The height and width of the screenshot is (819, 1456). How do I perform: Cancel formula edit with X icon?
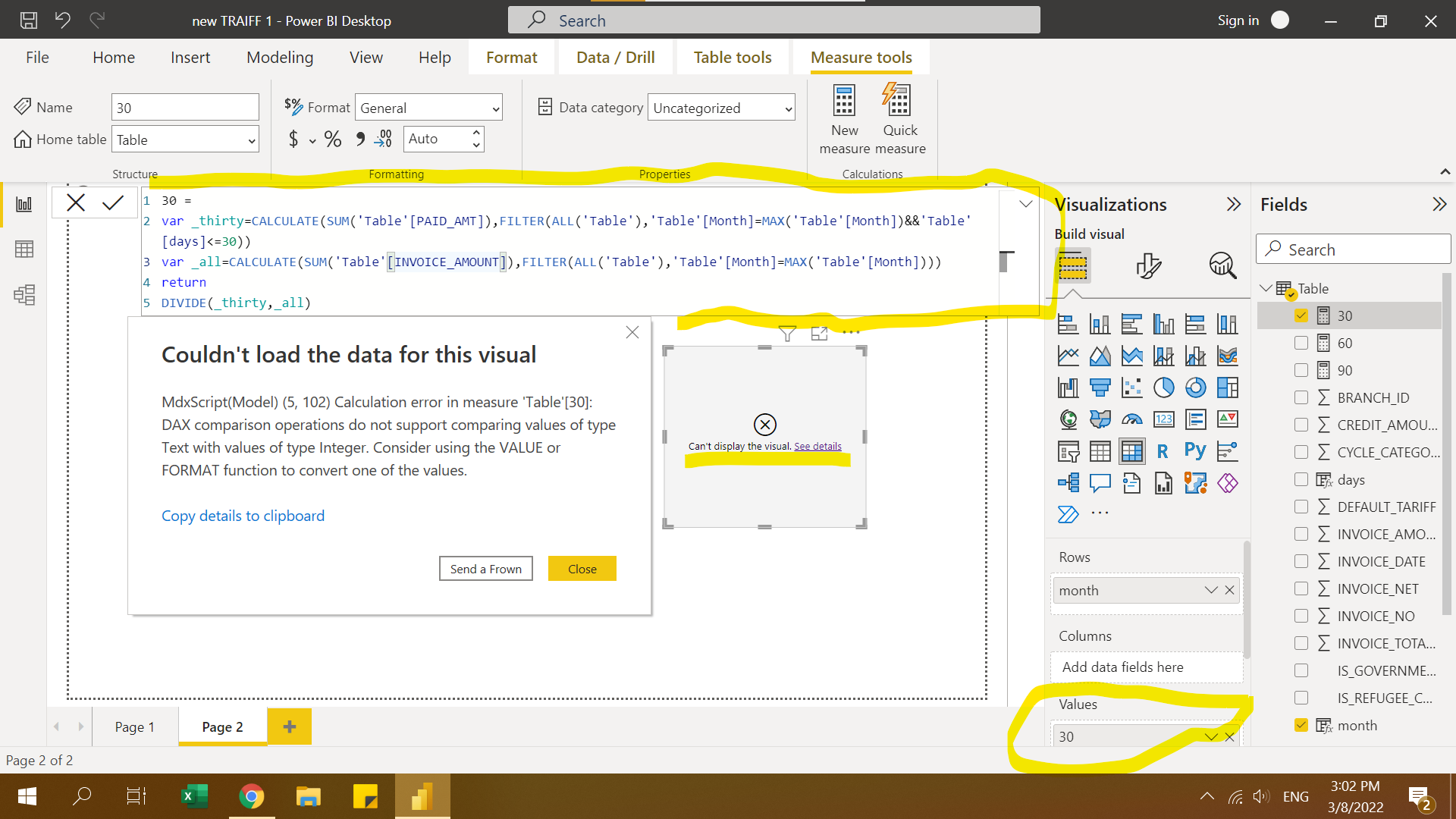pyautogui.click(x=76, y=202)
